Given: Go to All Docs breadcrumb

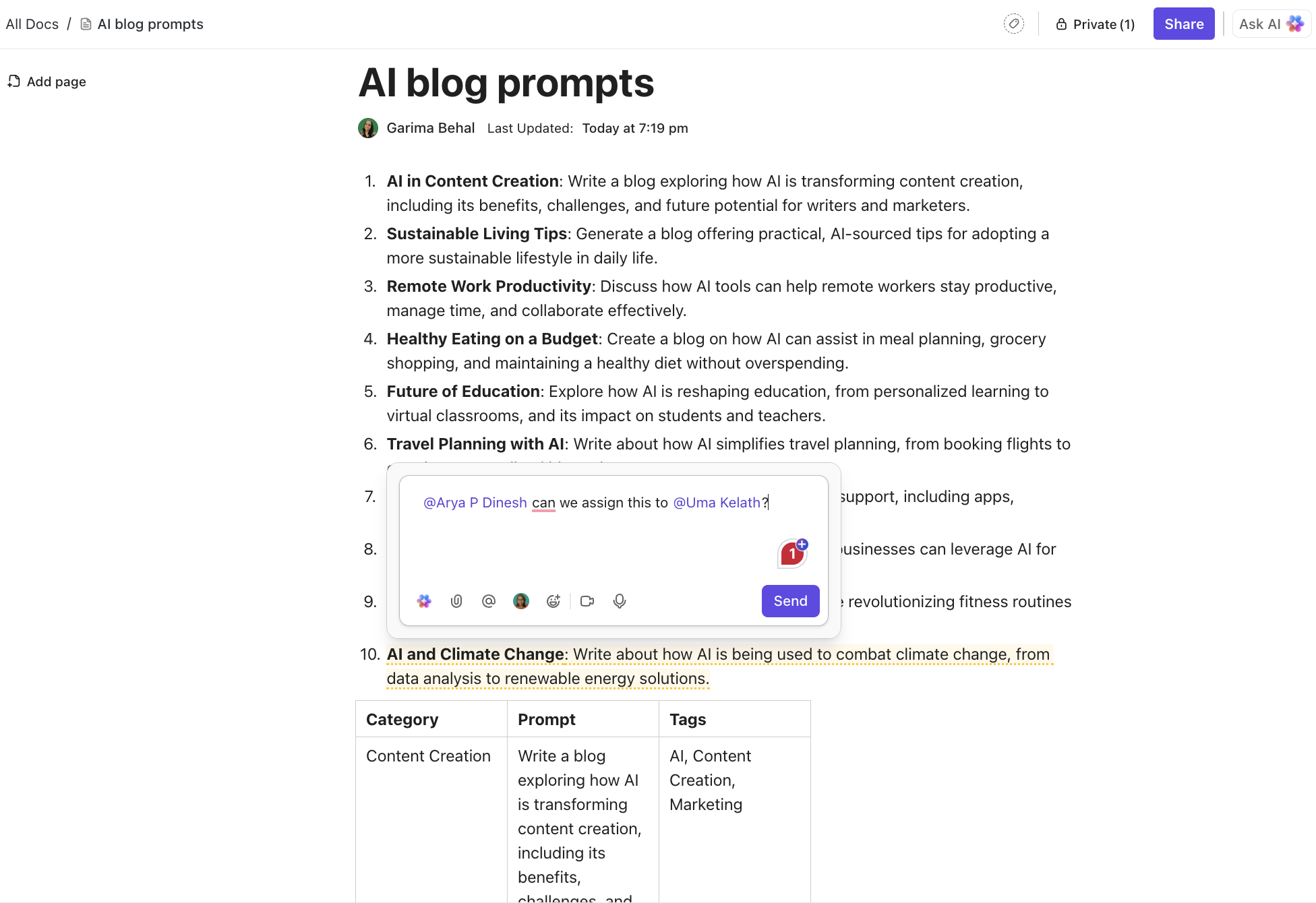Looking at the screenshot, I should pos(32,24).
